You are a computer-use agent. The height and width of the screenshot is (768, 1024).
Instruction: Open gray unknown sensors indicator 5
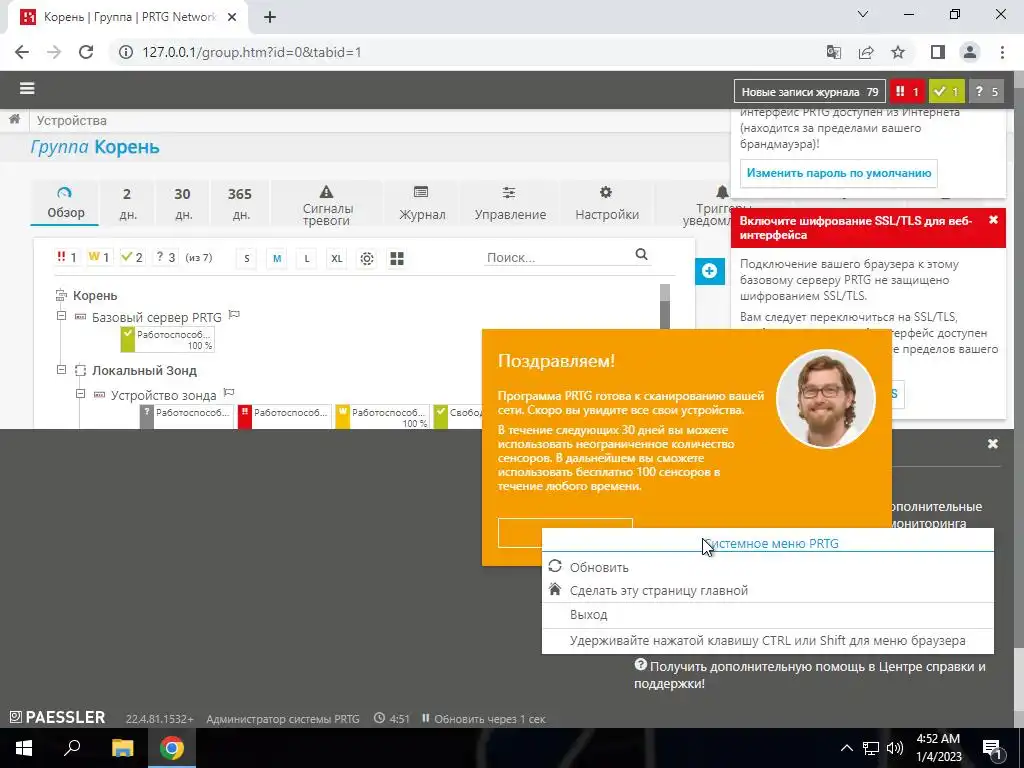click(x=986, y=92)
